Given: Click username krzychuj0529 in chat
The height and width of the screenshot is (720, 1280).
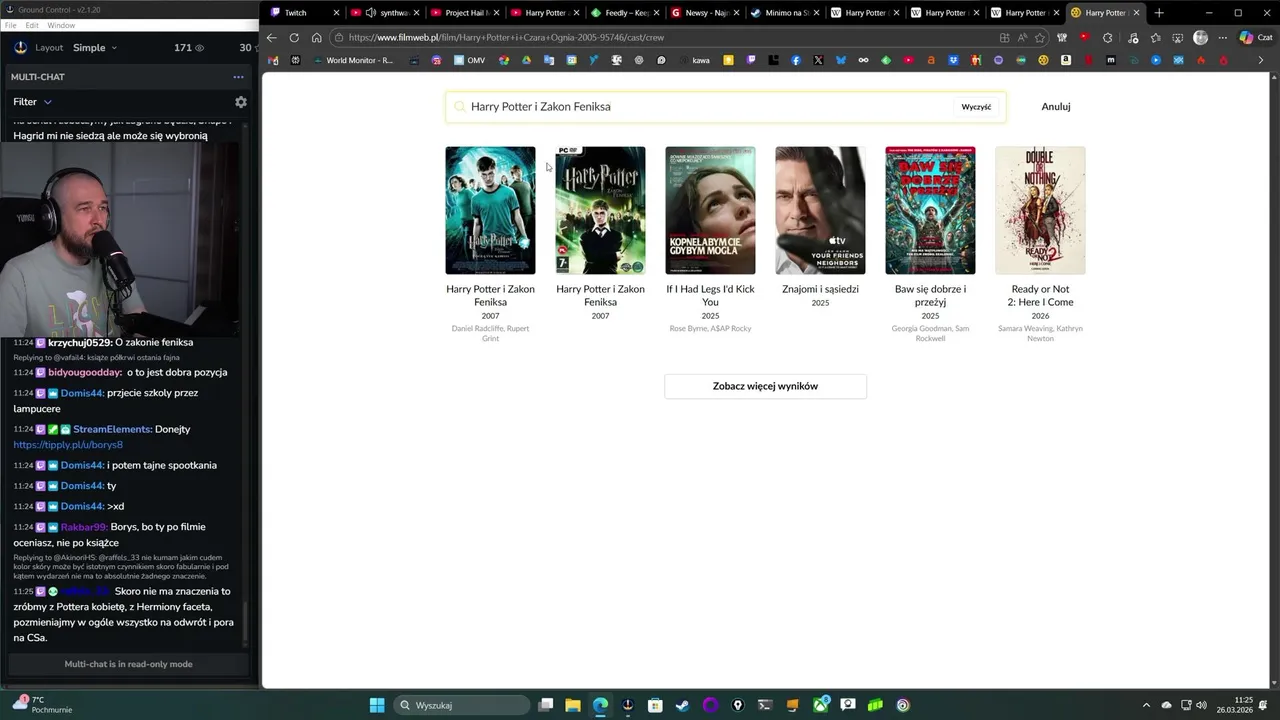Looking at the screenshot, I should [x=80, y=342].
